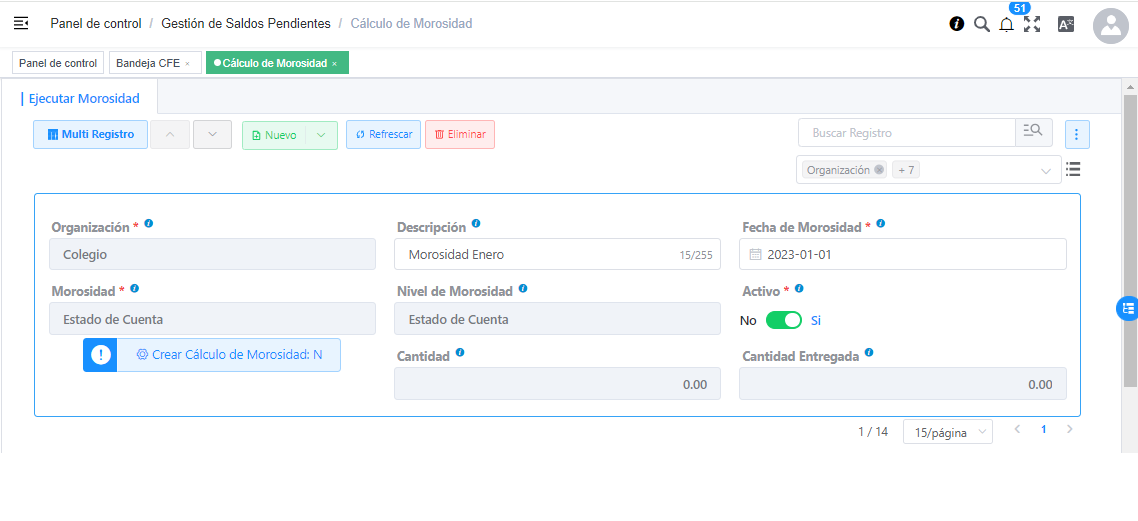This screenshot has height=521, width=1138.
Task: Expand the Nuevo button dropdown arrow
Action: [x=321, y=135]
